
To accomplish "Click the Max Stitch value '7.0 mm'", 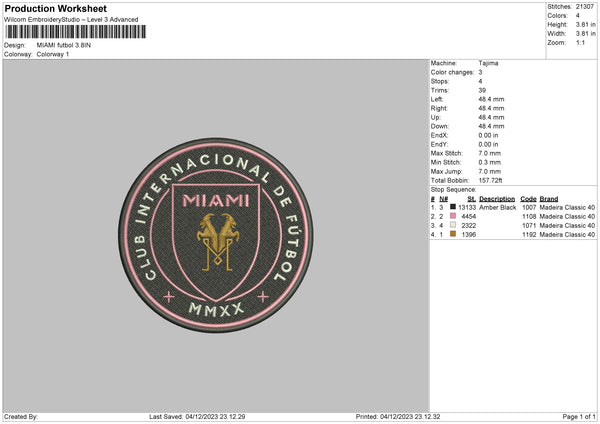I will click(489, 153).
